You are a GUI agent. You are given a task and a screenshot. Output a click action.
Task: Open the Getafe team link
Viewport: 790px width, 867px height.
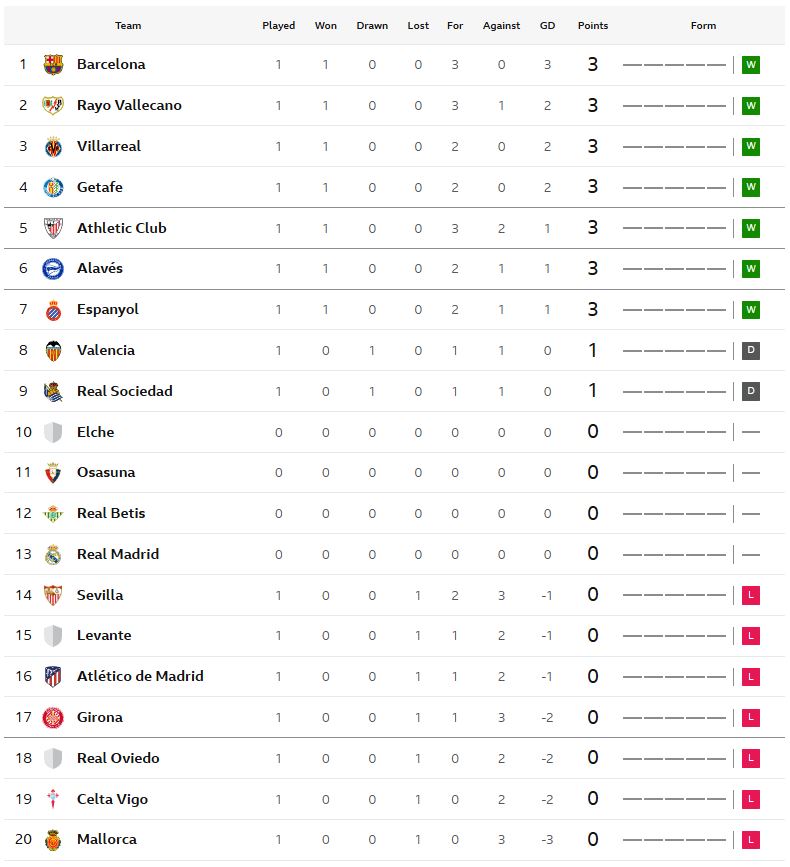point(100,187)
